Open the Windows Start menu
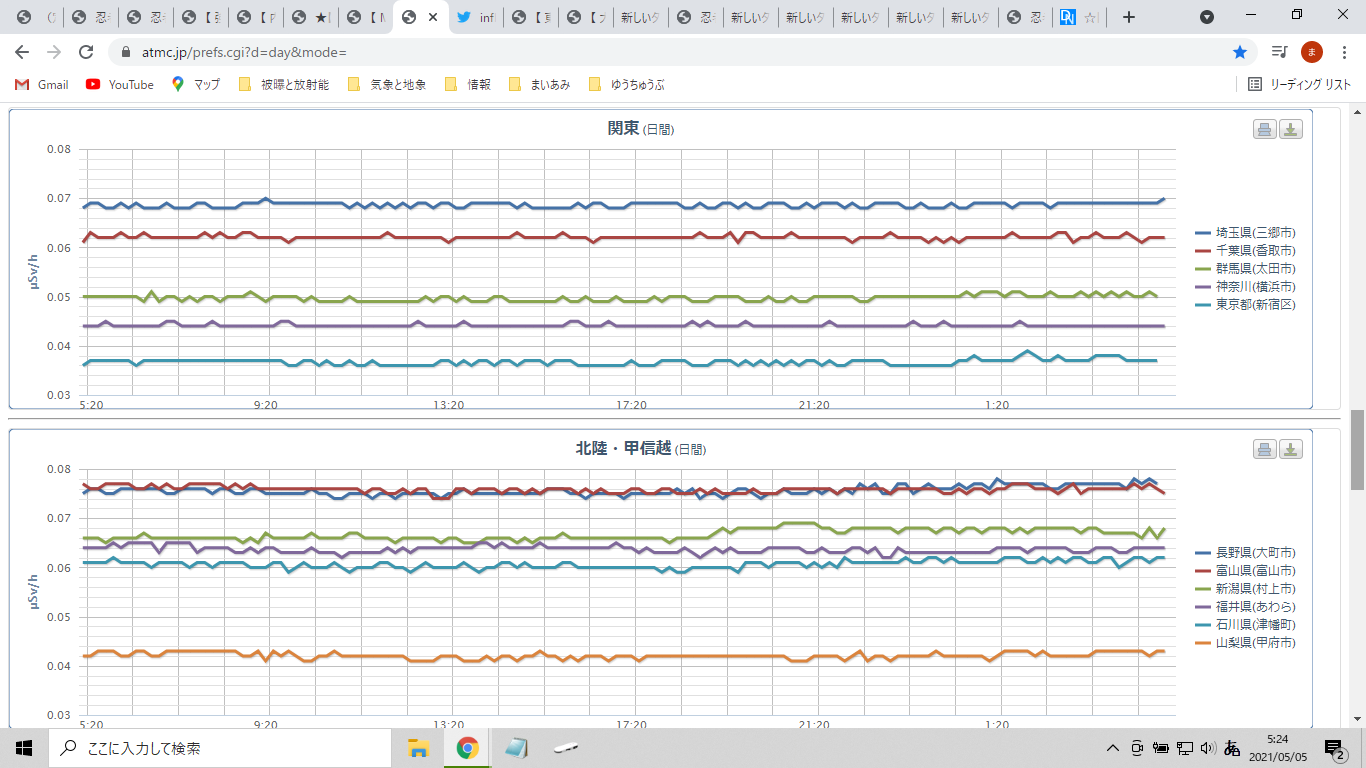This screenshot has height=768, width=1366. coord(24,748)
